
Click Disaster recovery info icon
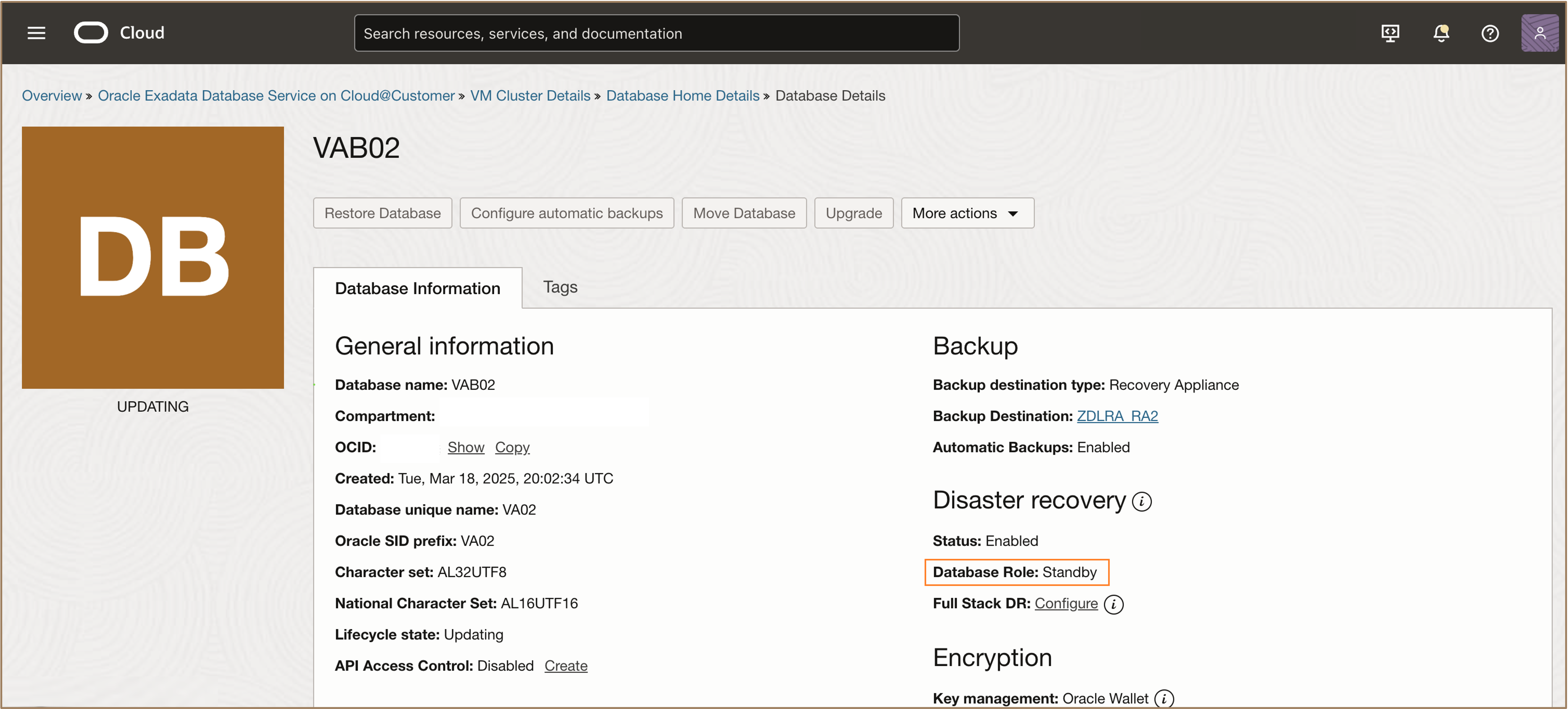(x=1142, y=501)
